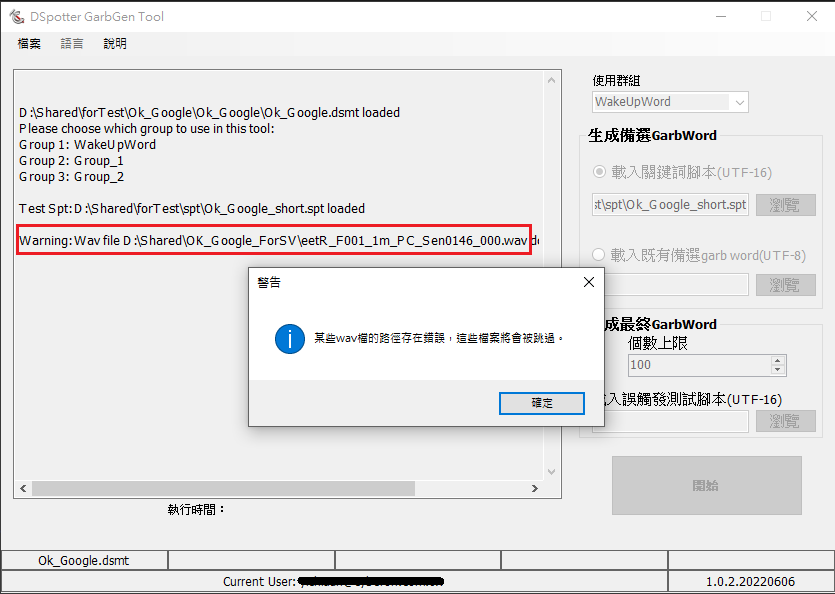This screenshot has height=594, width=835.
Task: Open the 檔案 menu
Action: (x=29, y=44)
